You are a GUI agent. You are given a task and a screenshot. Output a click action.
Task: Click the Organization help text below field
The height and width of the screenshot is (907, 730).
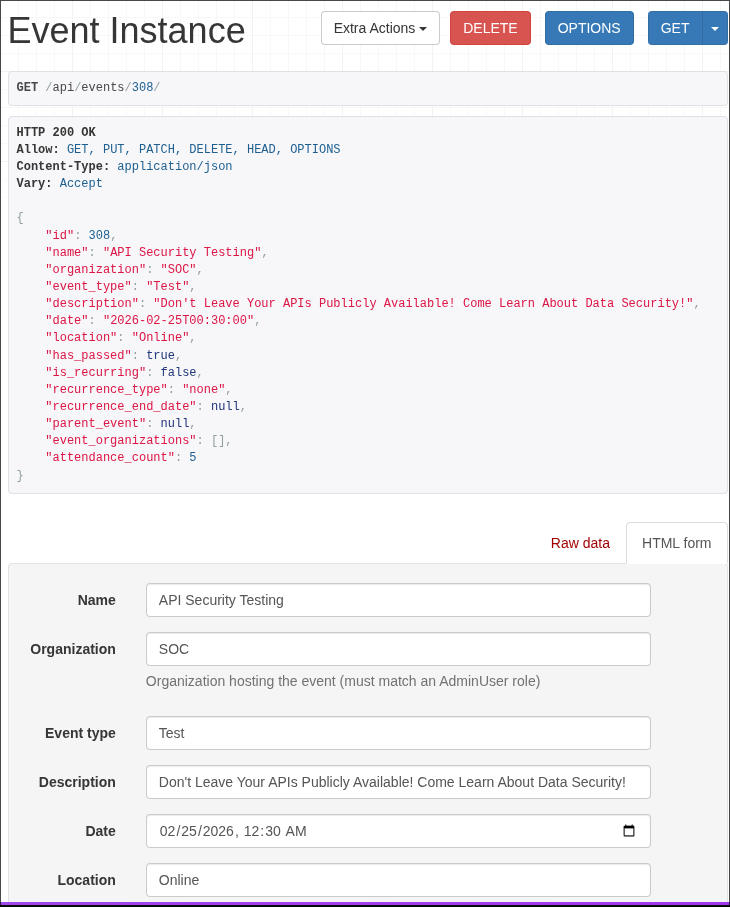[x=343, y=681]
